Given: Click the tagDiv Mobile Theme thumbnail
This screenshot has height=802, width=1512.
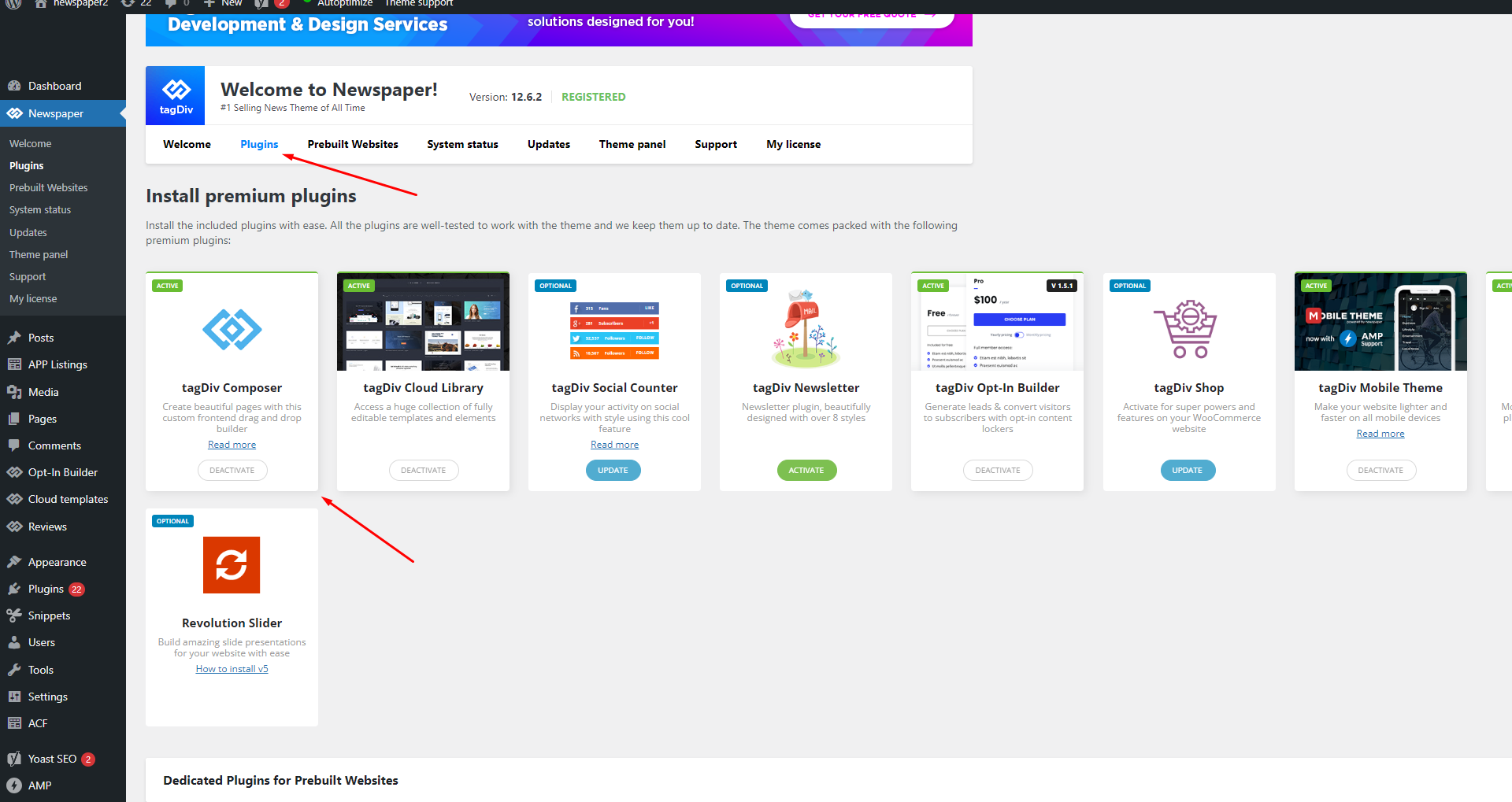Looking at the screenshot, I should (x=1380, y=322).
